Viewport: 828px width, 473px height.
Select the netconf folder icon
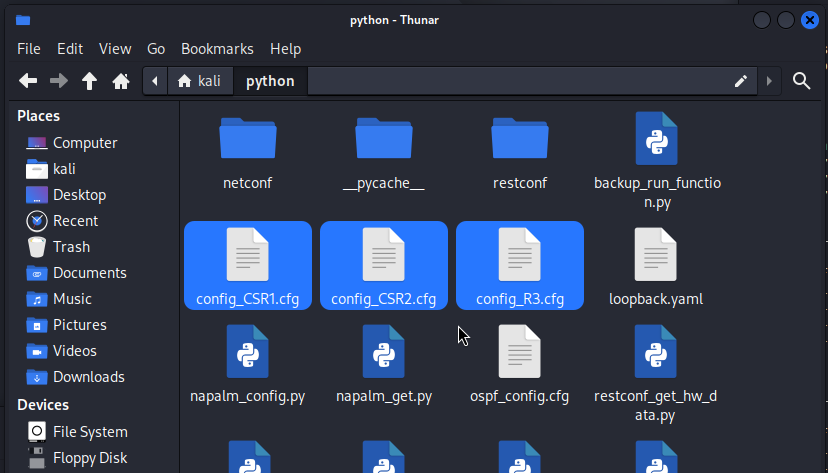(x=248, y=138)
